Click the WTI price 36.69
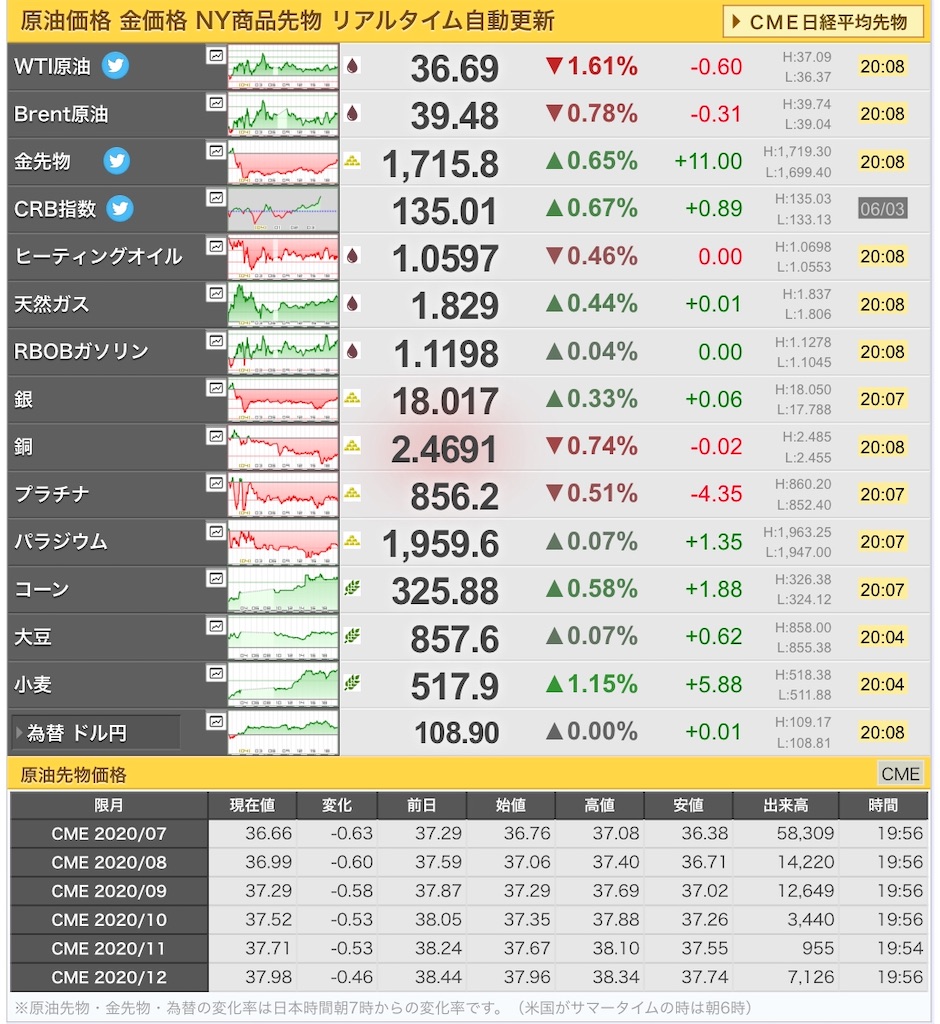Screen dimensions: 940x1024 [454, 68]
